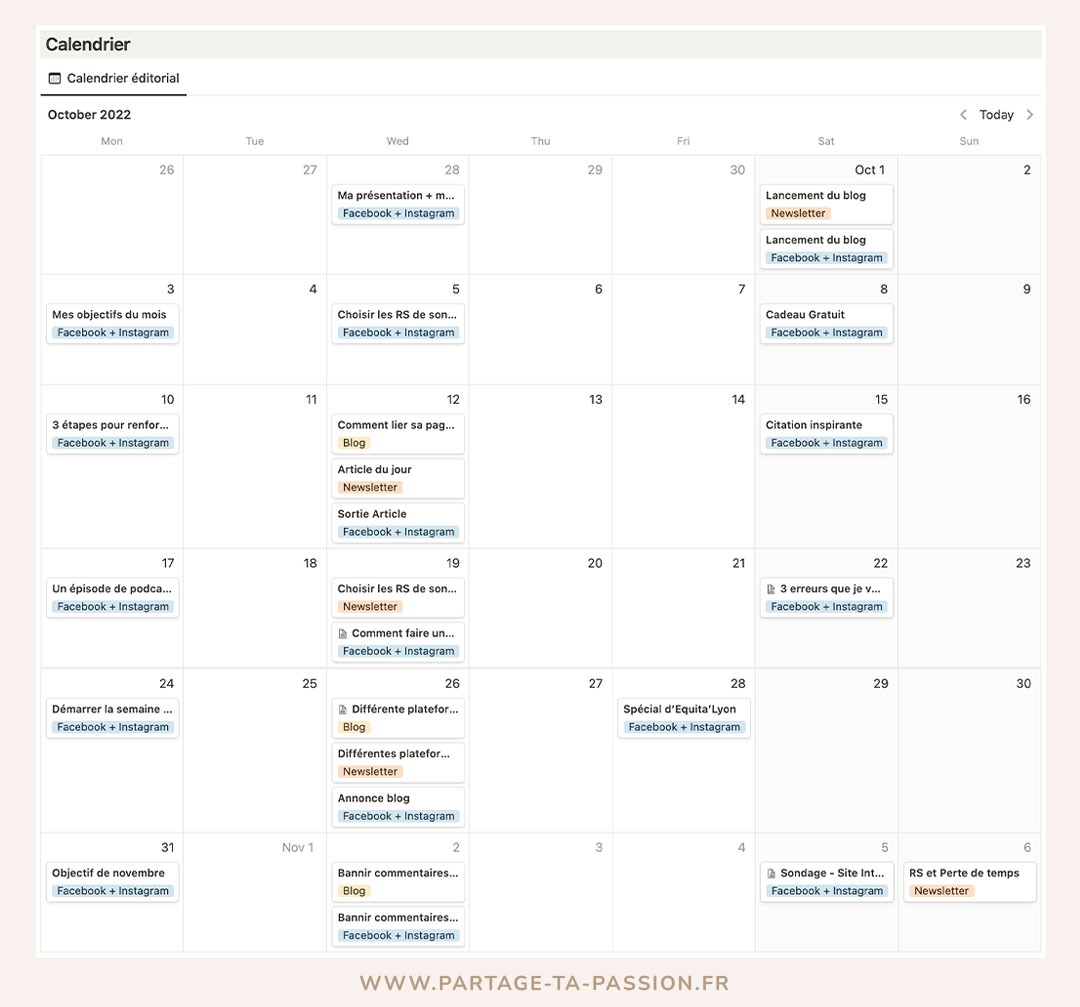Open 'Bannir commentaires...' Blog event
The image size is (1080, 1007).
click(398, 882)
